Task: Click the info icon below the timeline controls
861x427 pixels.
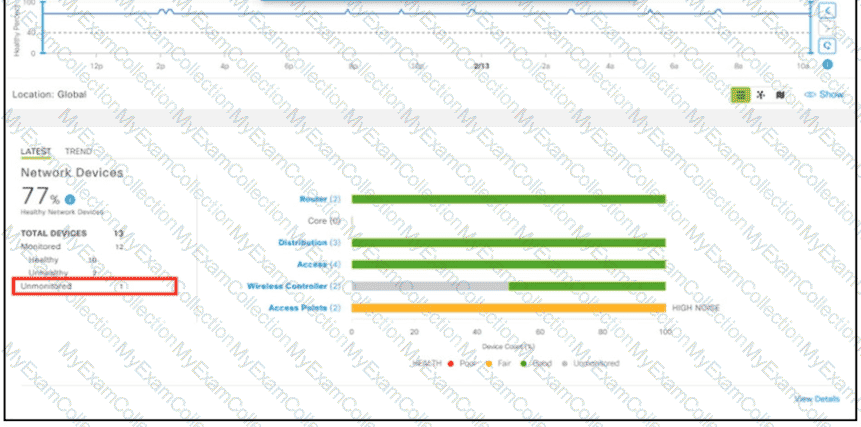Action: point(827,65)
